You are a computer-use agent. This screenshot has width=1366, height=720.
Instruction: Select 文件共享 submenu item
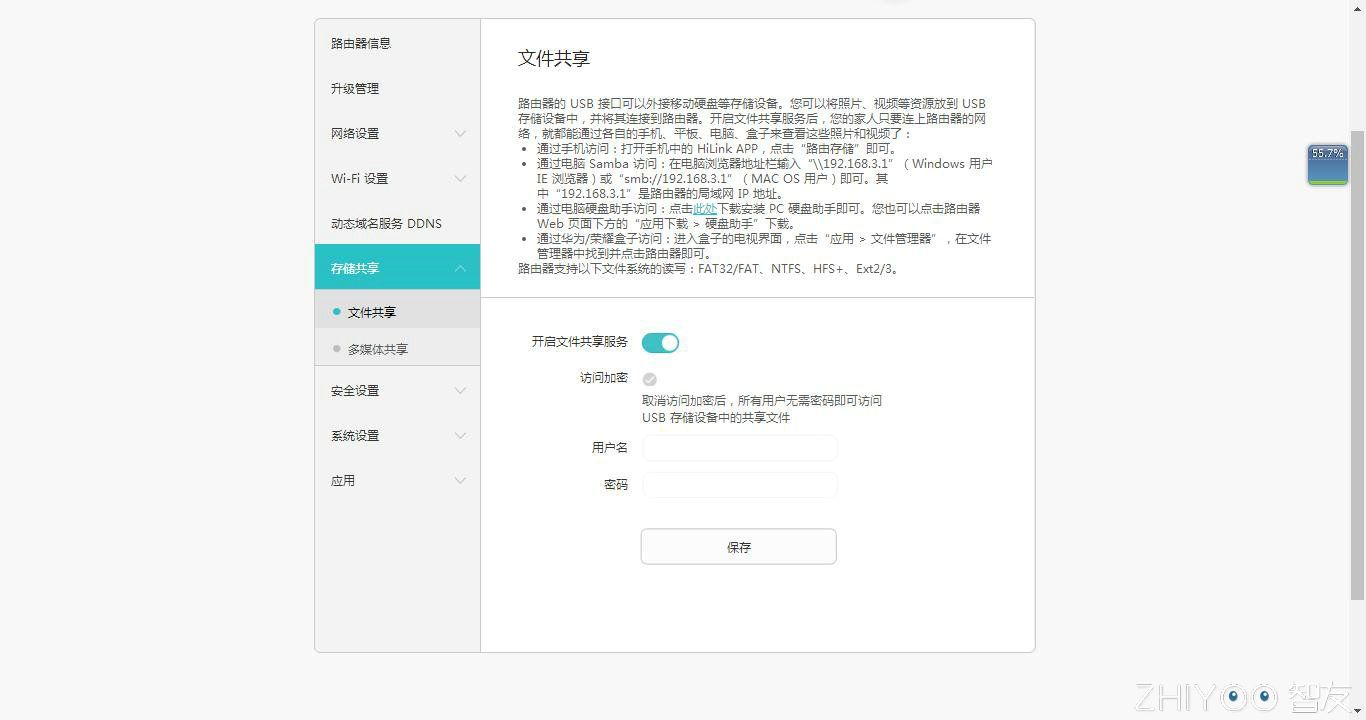397,312
